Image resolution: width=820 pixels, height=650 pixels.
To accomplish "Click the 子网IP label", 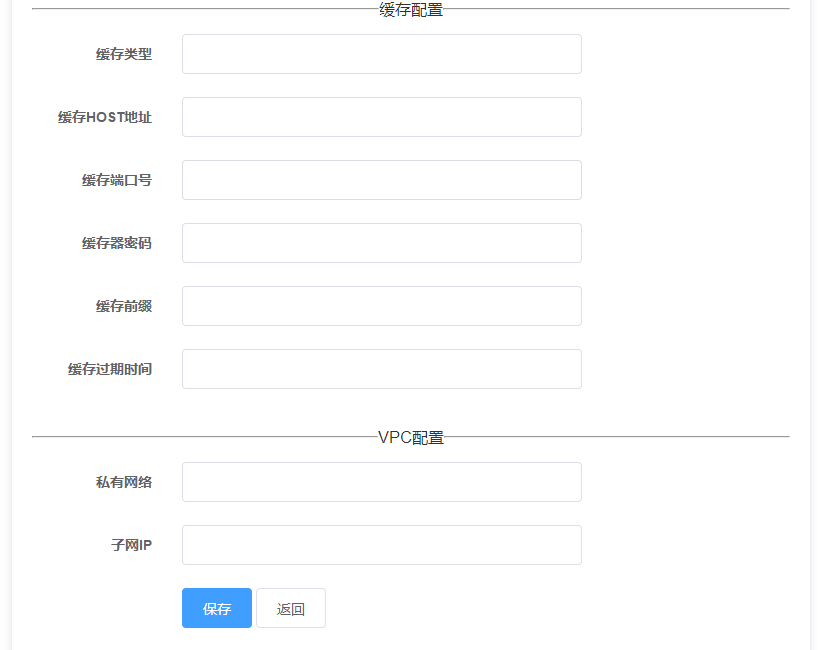I will click(x=131, y=545).
